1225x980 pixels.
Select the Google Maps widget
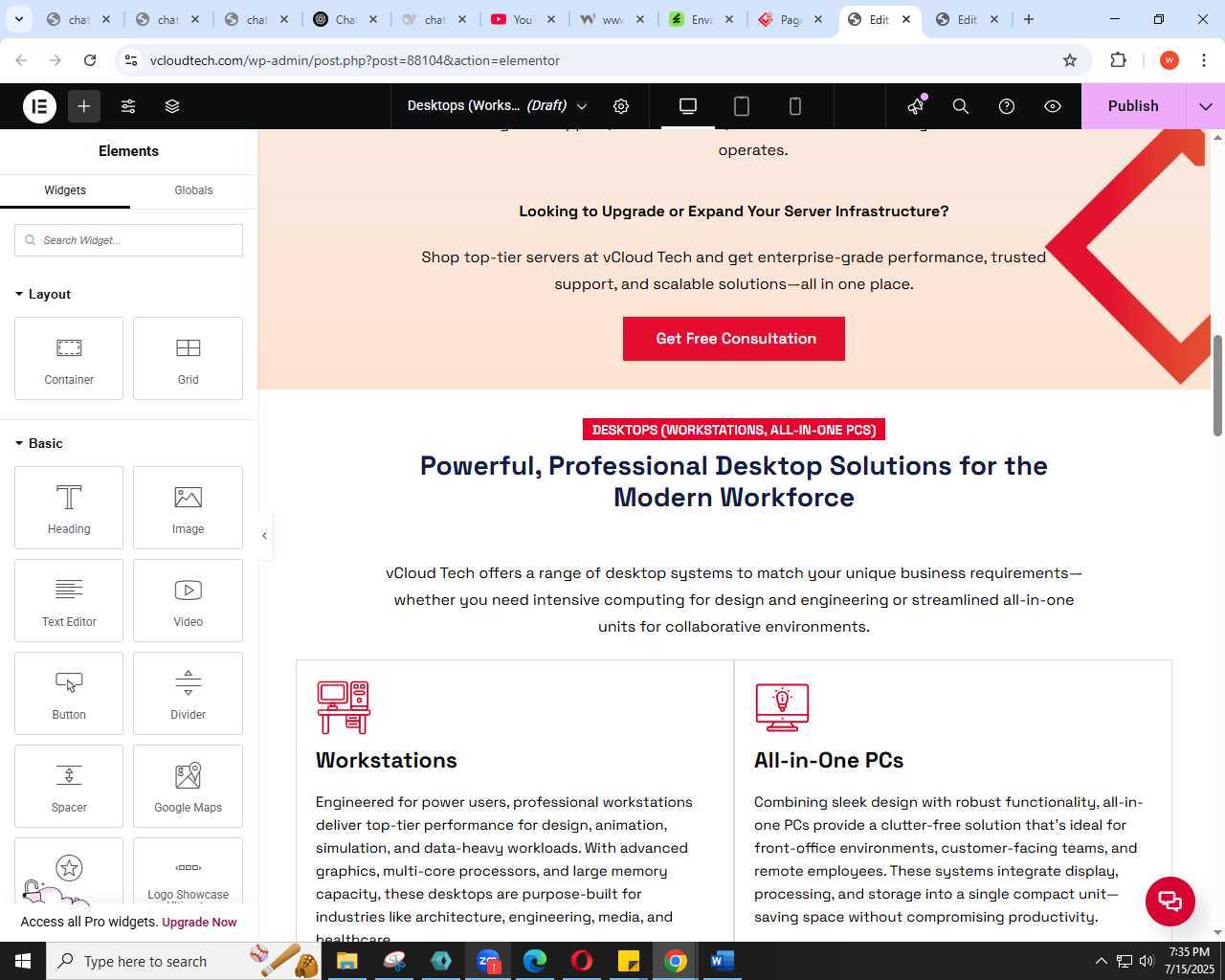click(x=188, y=787)
